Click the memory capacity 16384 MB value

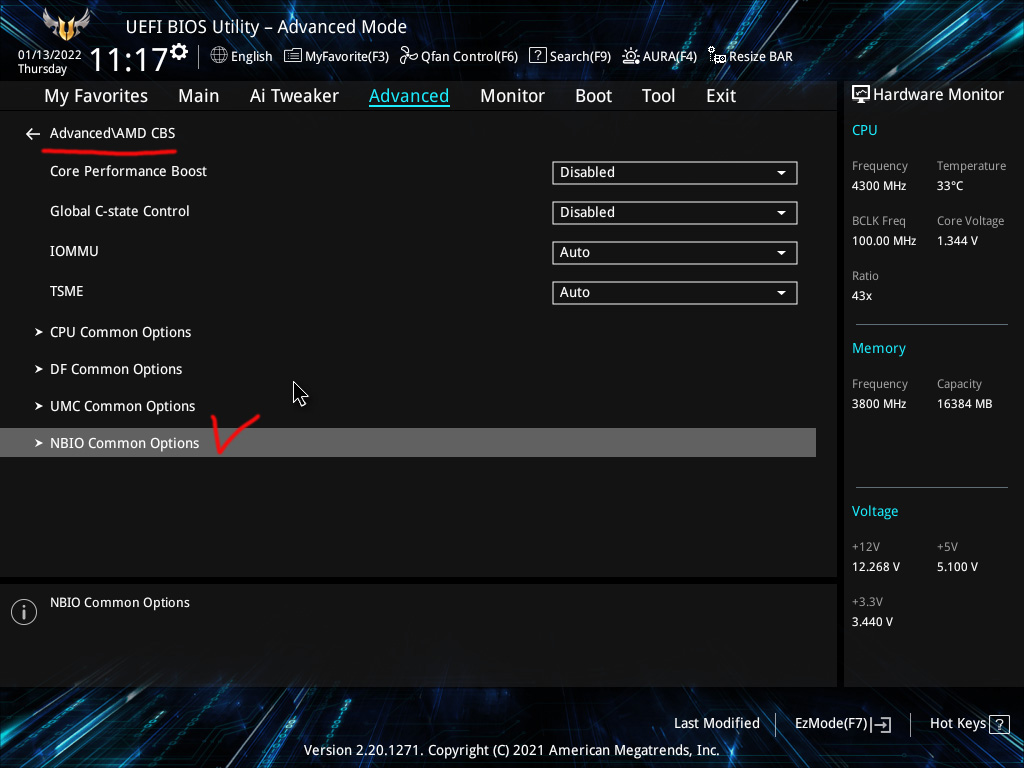965,404
